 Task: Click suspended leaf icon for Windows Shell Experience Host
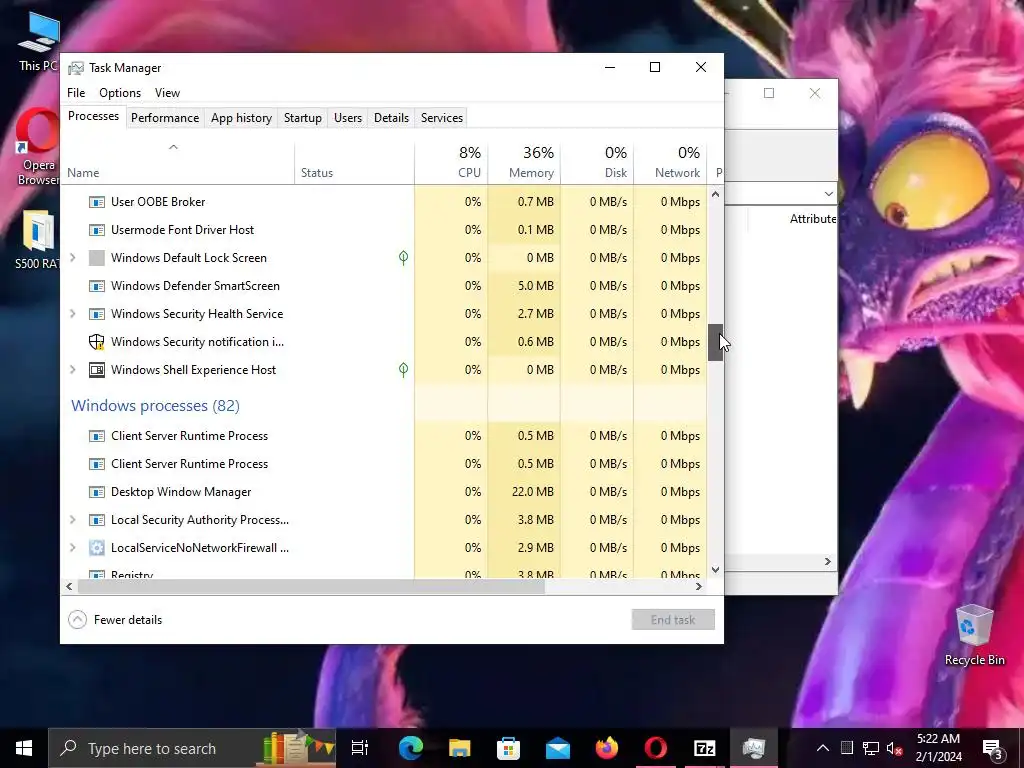pos(404,370)
